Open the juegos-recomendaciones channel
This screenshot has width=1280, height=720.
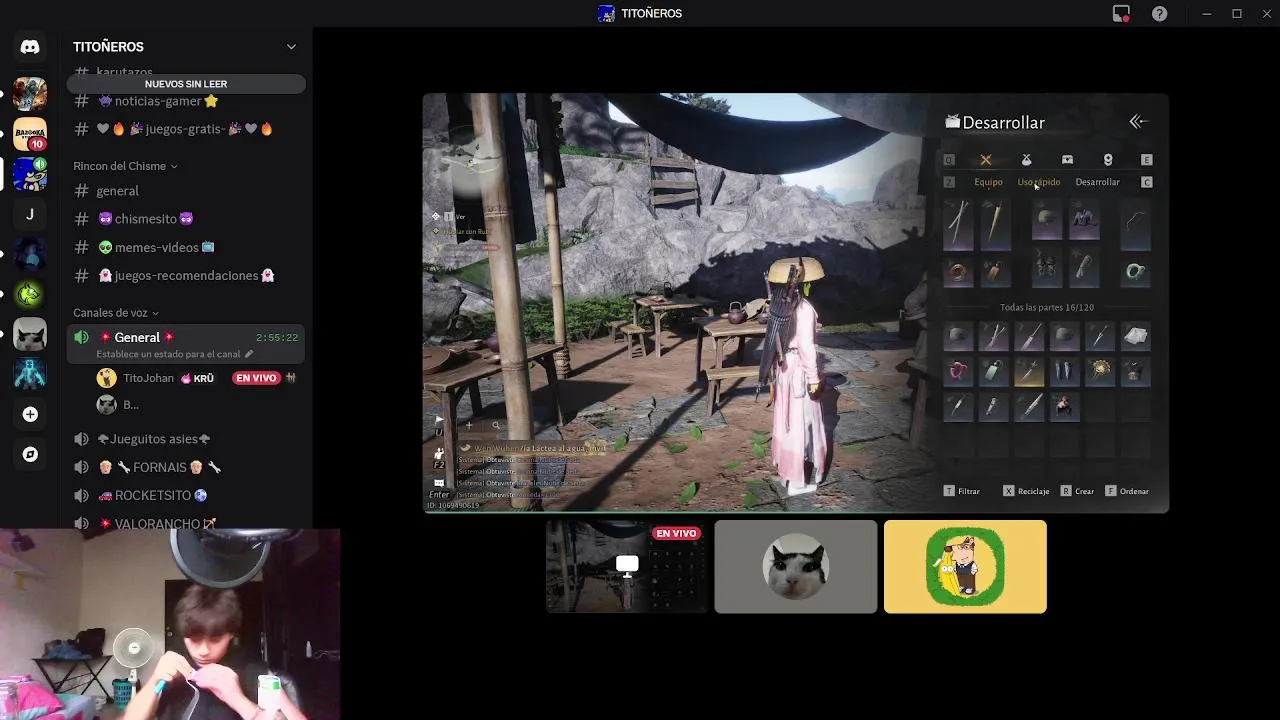186,275
